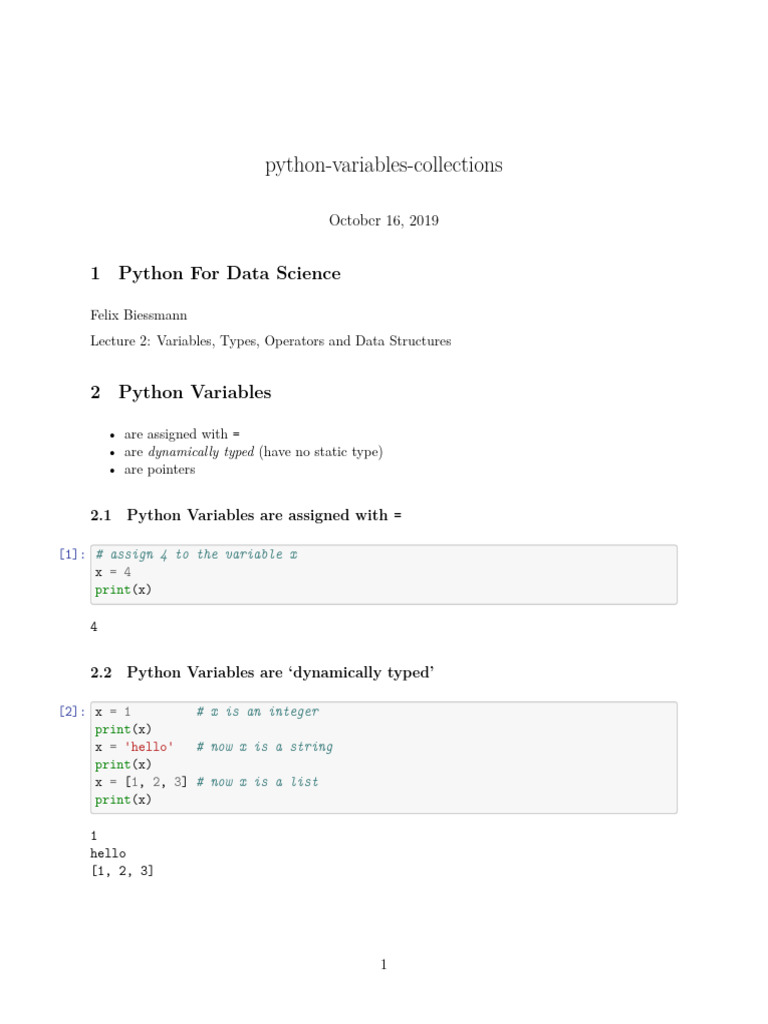Viewport: 768px width, 1024px height.
Task: Click the page number at the bottom
Action: pos(383,965)
